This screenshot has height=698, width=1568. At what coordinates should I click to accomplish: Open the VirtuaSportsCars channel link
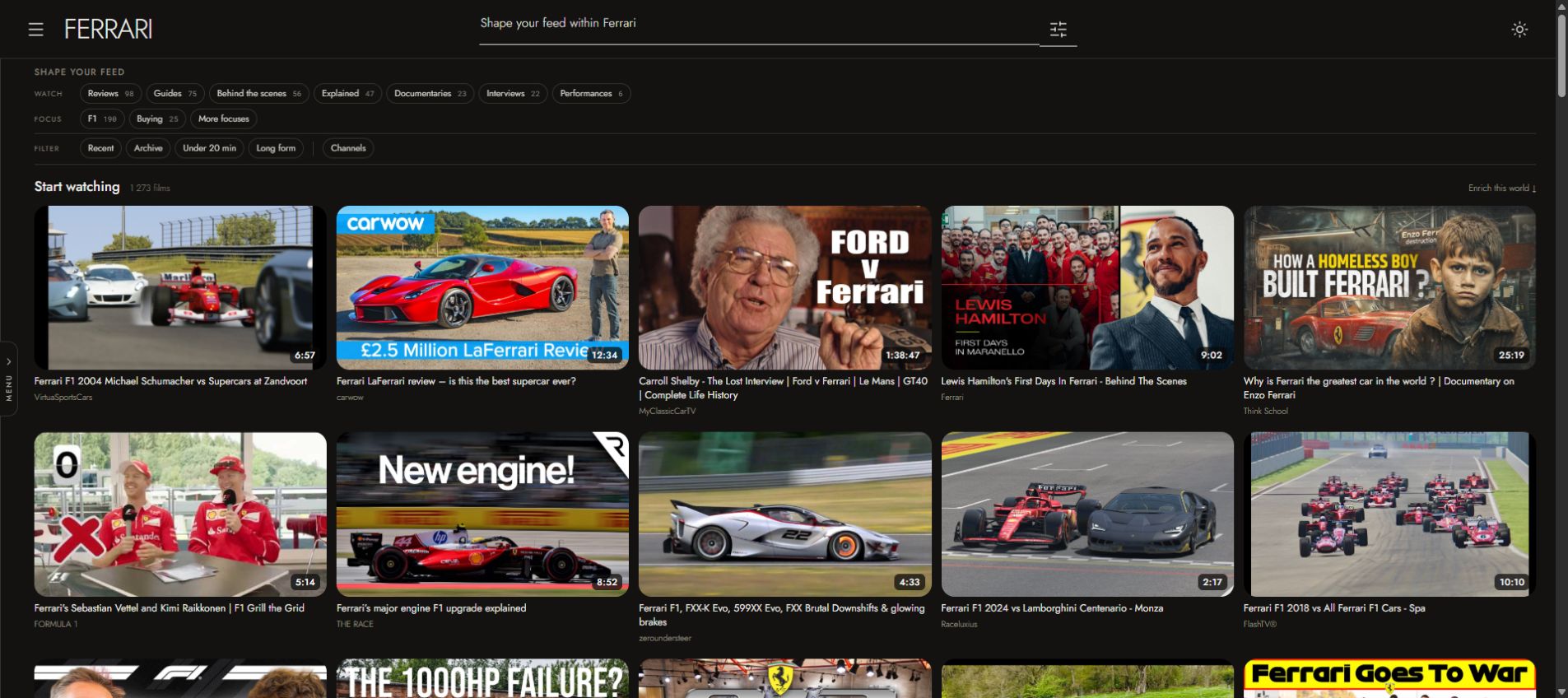pyautogui.click(x=63, y=398)
